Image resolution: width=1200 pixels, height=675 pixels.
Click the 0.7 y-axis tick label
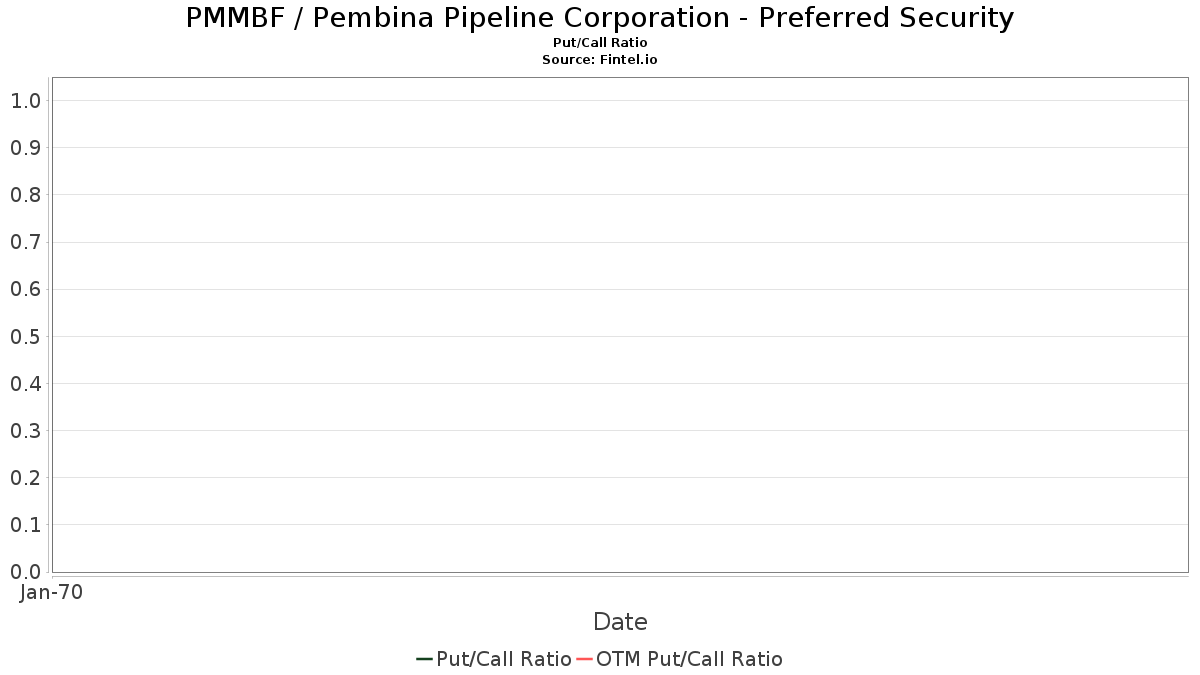(x=25, y=242)
